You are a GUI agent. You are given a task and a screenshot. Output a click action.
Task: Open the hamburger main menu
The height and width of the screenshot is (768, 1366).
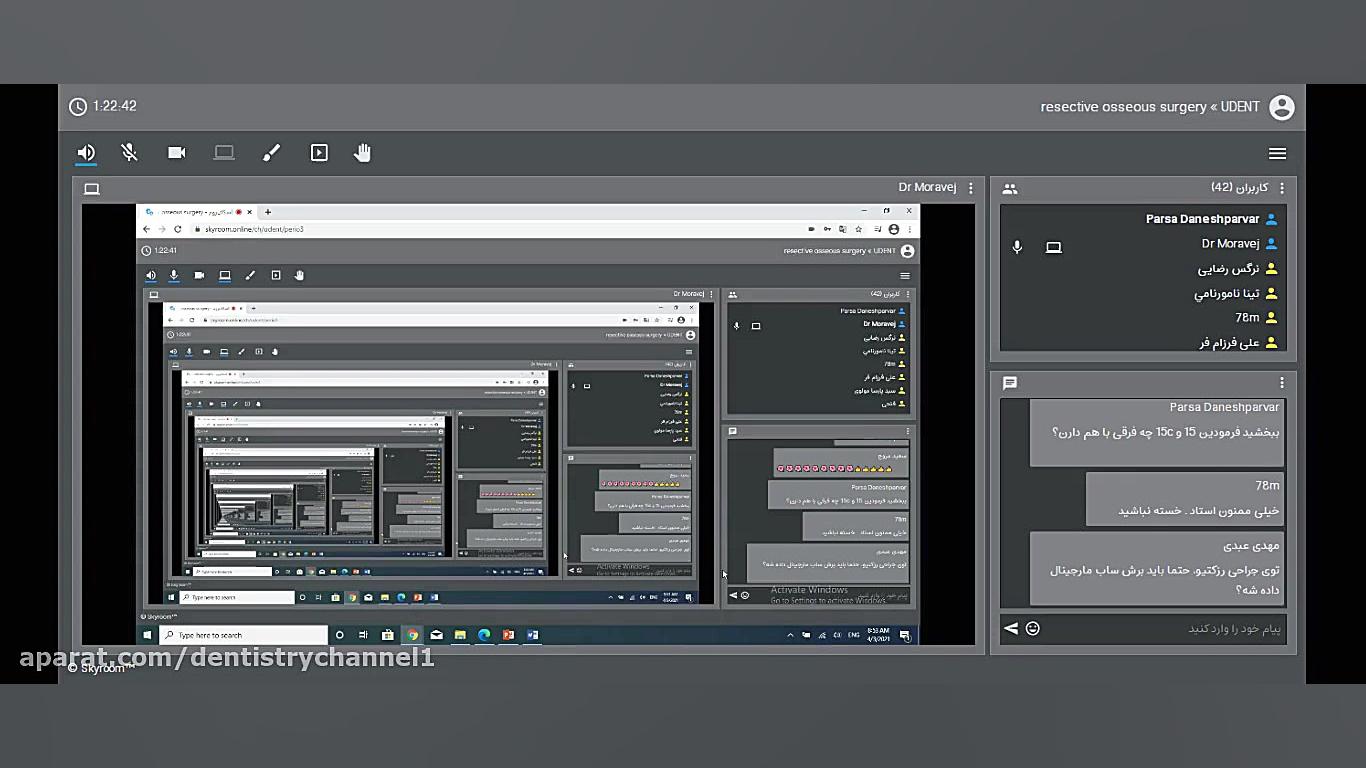coord(1277,153)
